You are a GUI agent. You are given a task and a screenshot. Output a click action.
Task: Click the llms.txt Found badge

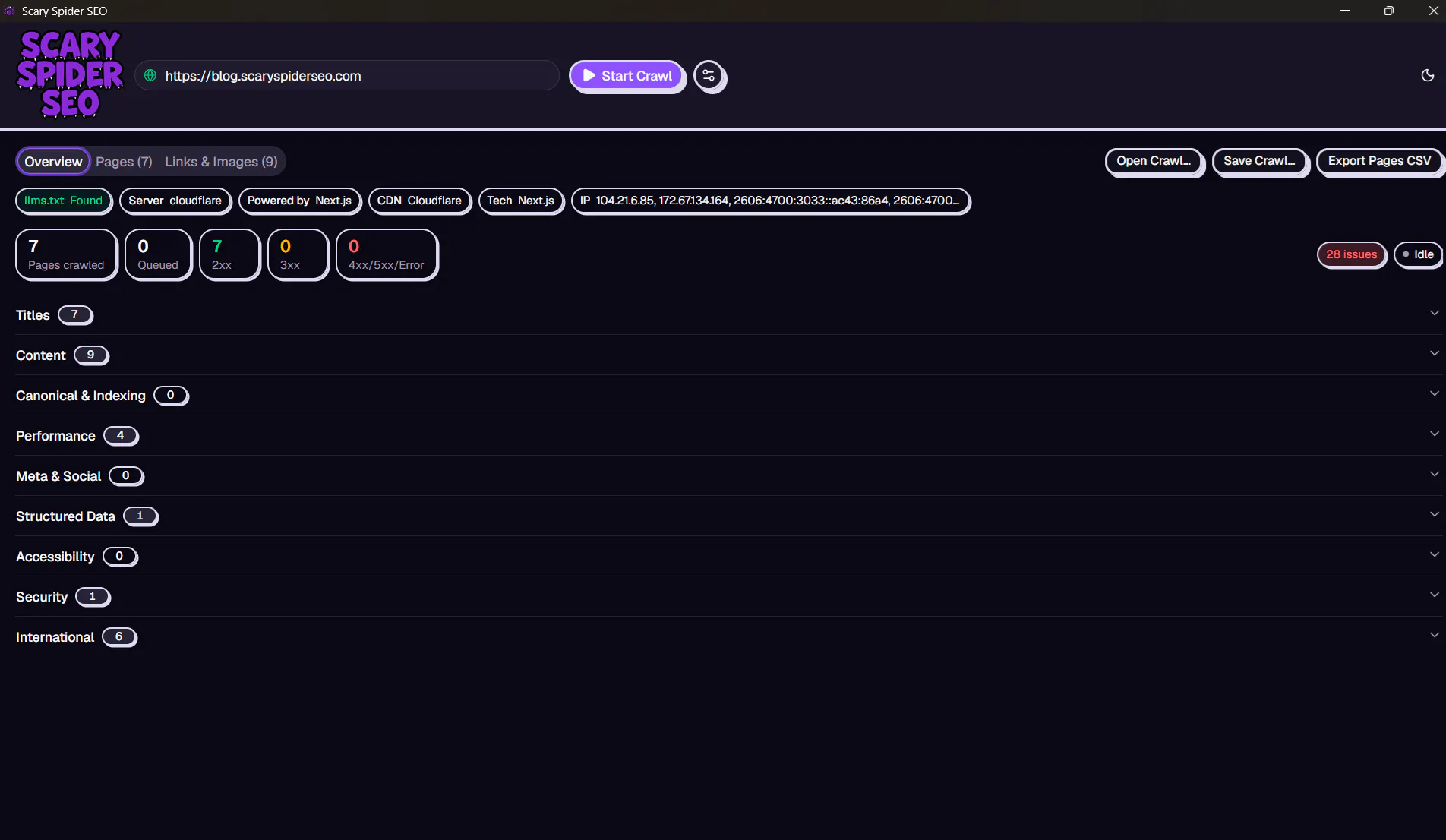pos(63,201)
